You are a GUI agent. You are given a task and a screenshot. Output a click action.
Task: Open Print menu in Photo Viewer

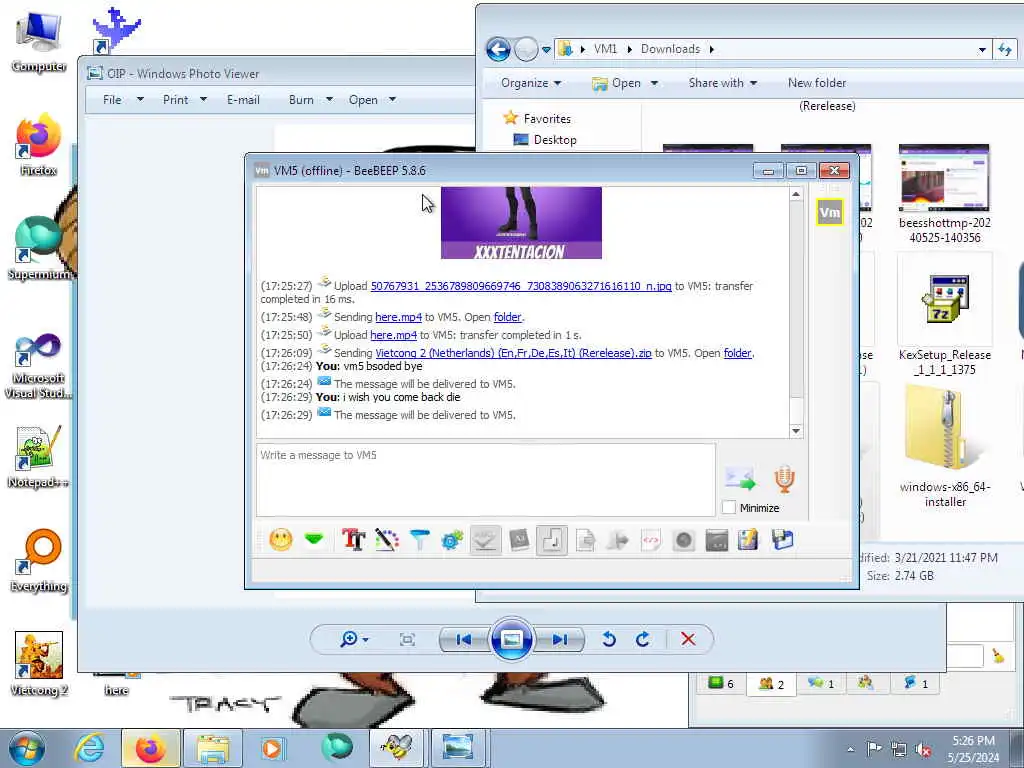tap(176, 100)
